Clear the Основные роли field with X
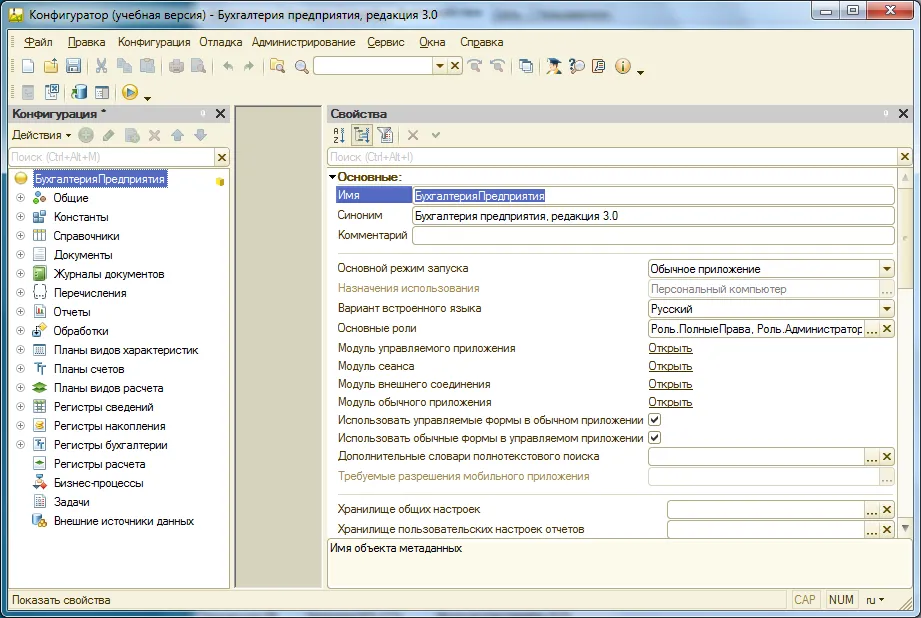Image resolution: width=921 pixels, height=618 pixels. pyautogui.click(x=887, y=329)
